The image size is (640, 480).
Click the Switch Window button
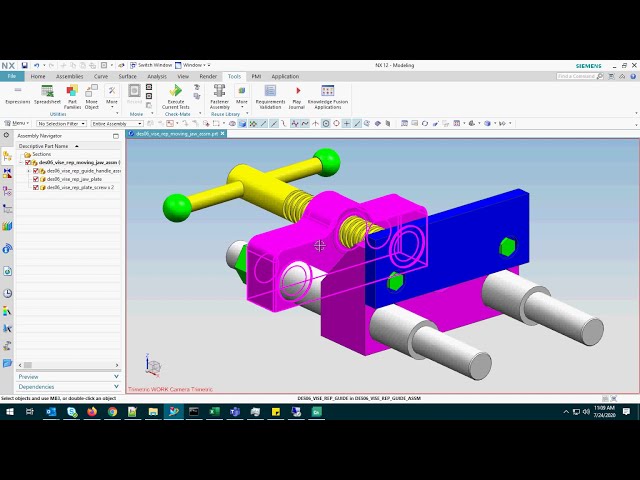(x=151, y=65)
